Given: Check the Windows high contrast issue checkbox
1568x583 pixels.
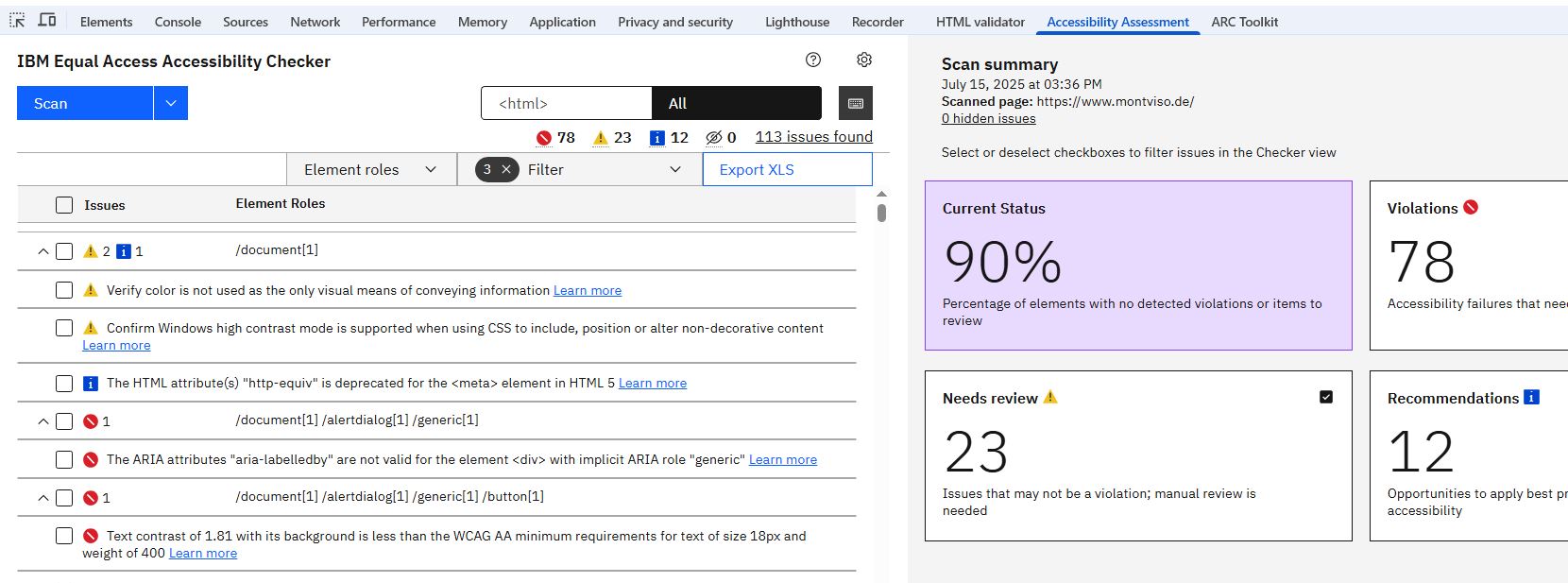Looking at the screenshot, I should point(64,328).
